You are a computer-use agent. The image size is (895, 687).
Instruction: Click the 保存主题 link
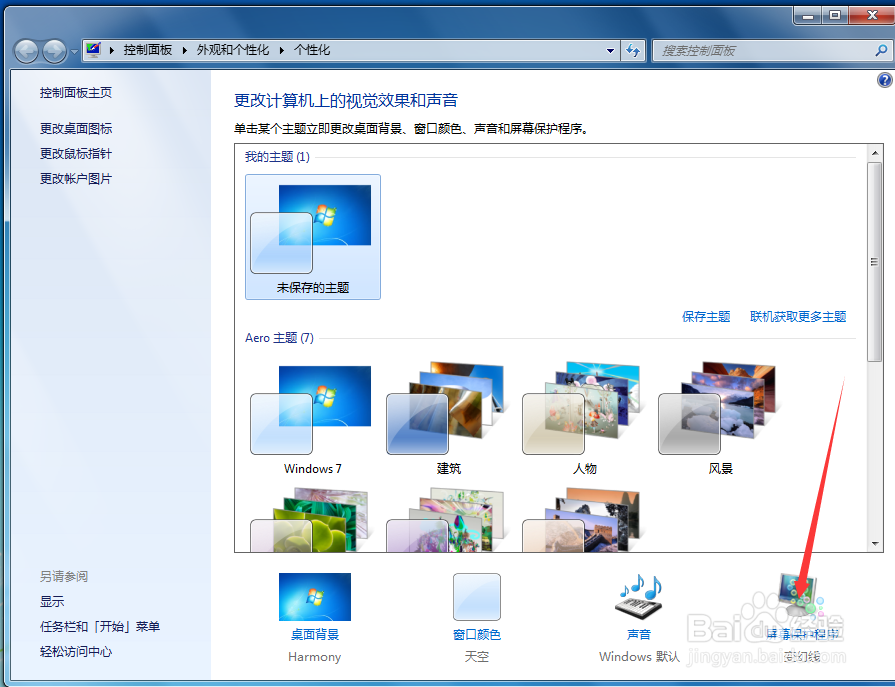[706, 316]
